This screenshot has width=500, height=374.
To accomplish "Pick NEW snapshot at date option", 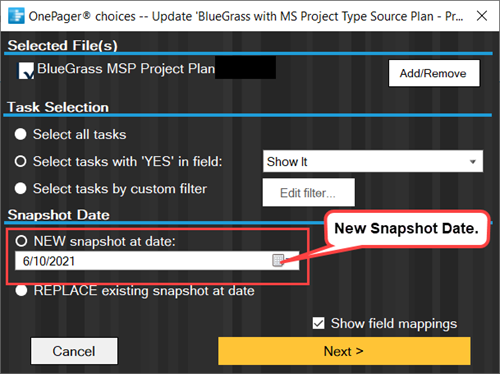I will pos(21,241).
